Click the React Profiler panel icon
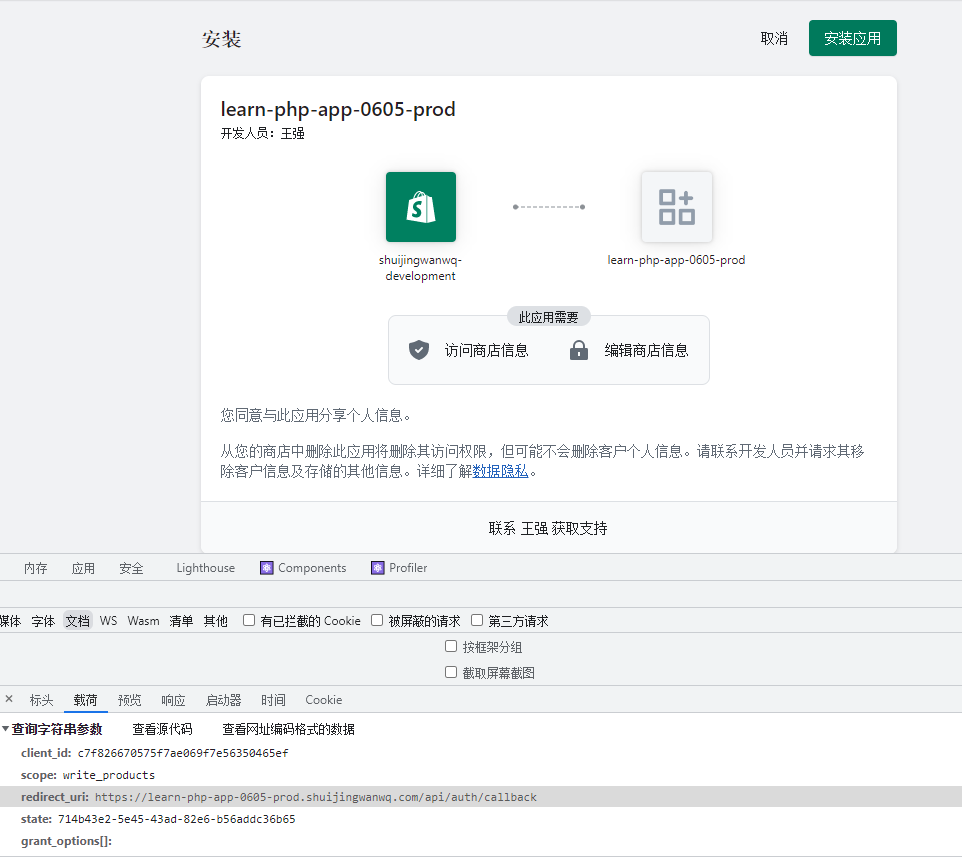This screenshot has width=962, height=864. point(377,568)
